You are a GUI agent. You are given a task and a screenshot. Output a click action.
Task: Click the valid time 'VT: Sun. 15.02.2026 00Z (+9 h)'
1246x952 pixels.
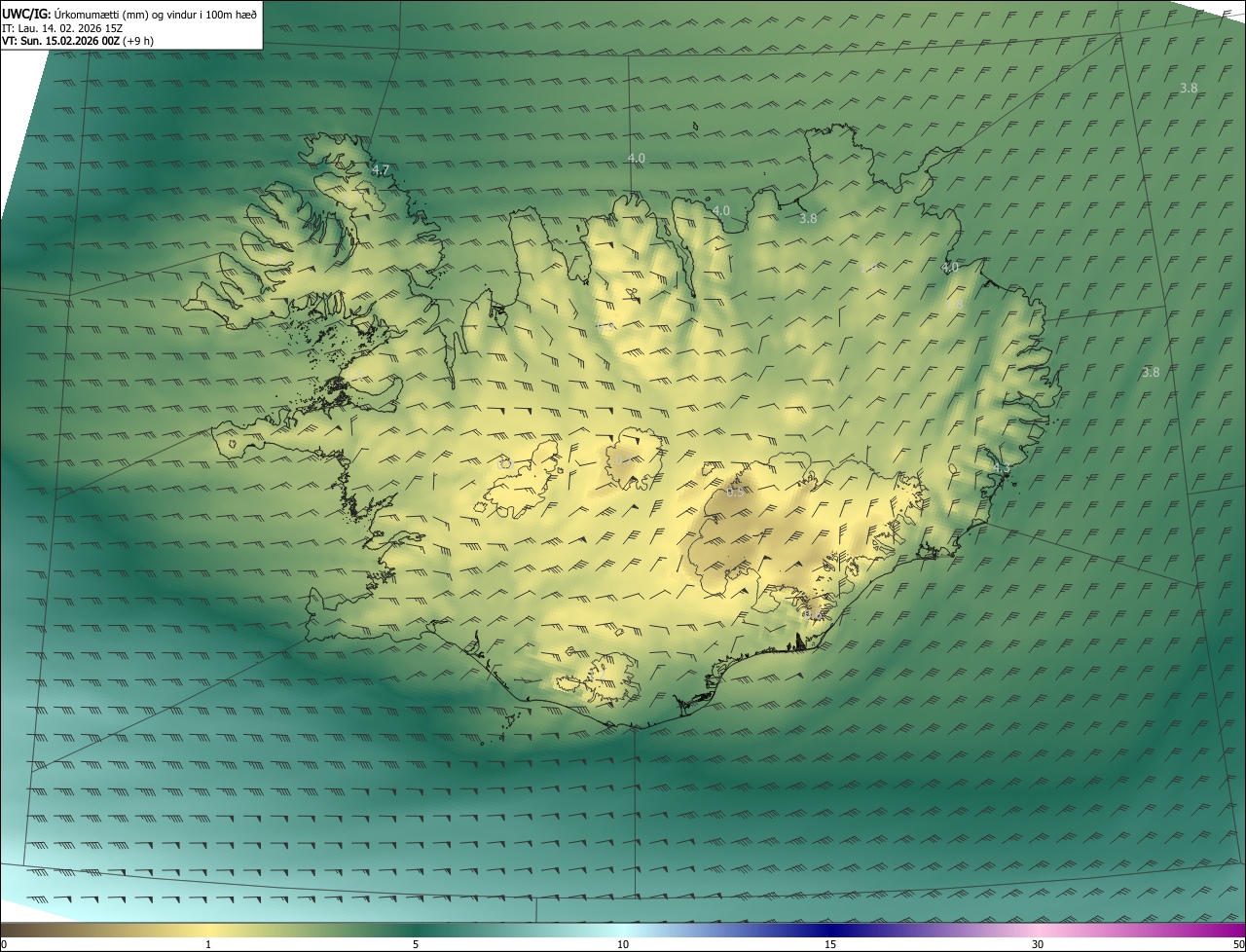tap(78, 41)
